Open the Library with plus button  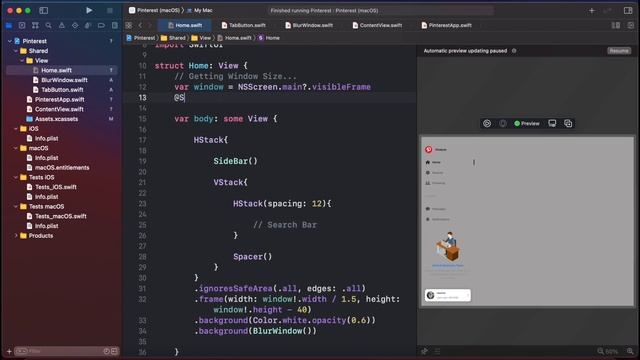point(591,11)
